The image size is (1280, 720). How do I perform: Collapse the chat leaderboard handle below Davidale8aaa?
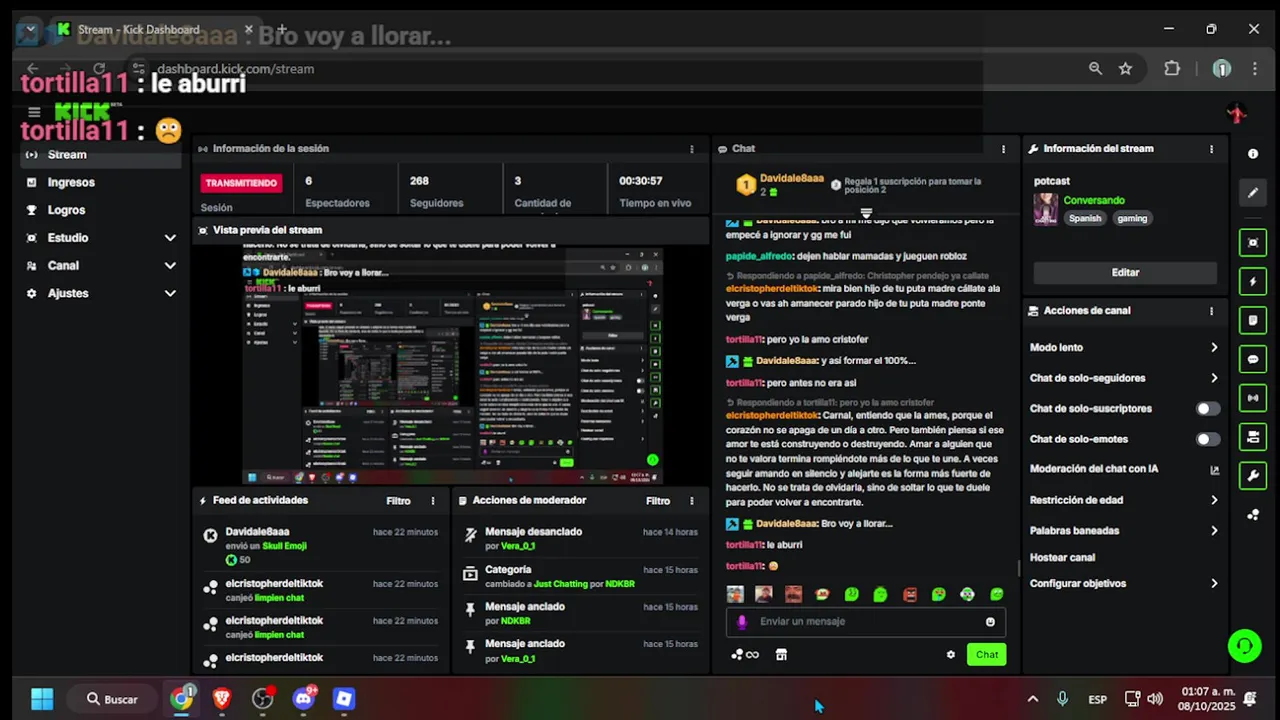click(x=866, y=213)
